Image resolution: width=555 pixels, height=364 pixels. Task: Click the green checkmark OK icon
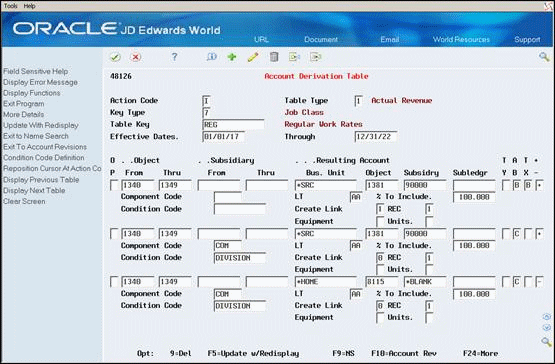(x=115, y=57)
